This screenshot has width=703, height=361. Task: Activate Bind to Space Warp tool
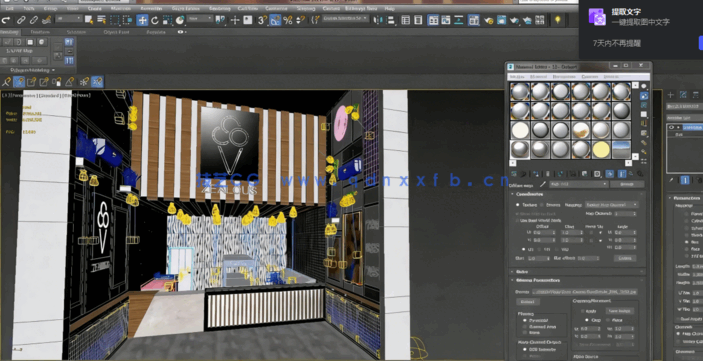click(x=47, y=20)
